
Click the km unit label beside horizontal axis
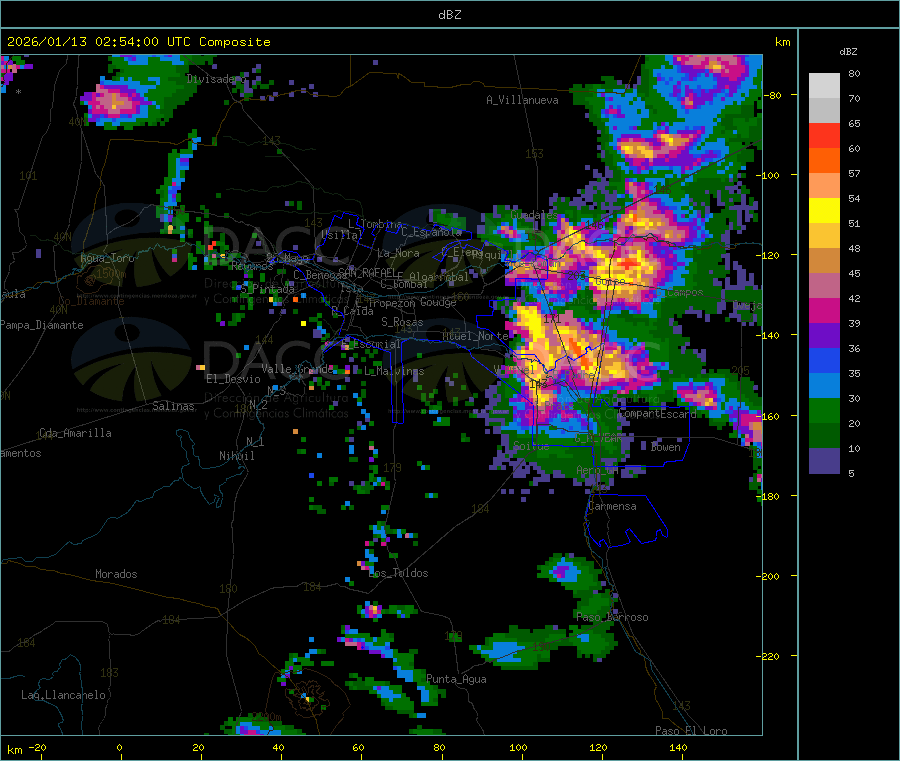pos(14,750)
